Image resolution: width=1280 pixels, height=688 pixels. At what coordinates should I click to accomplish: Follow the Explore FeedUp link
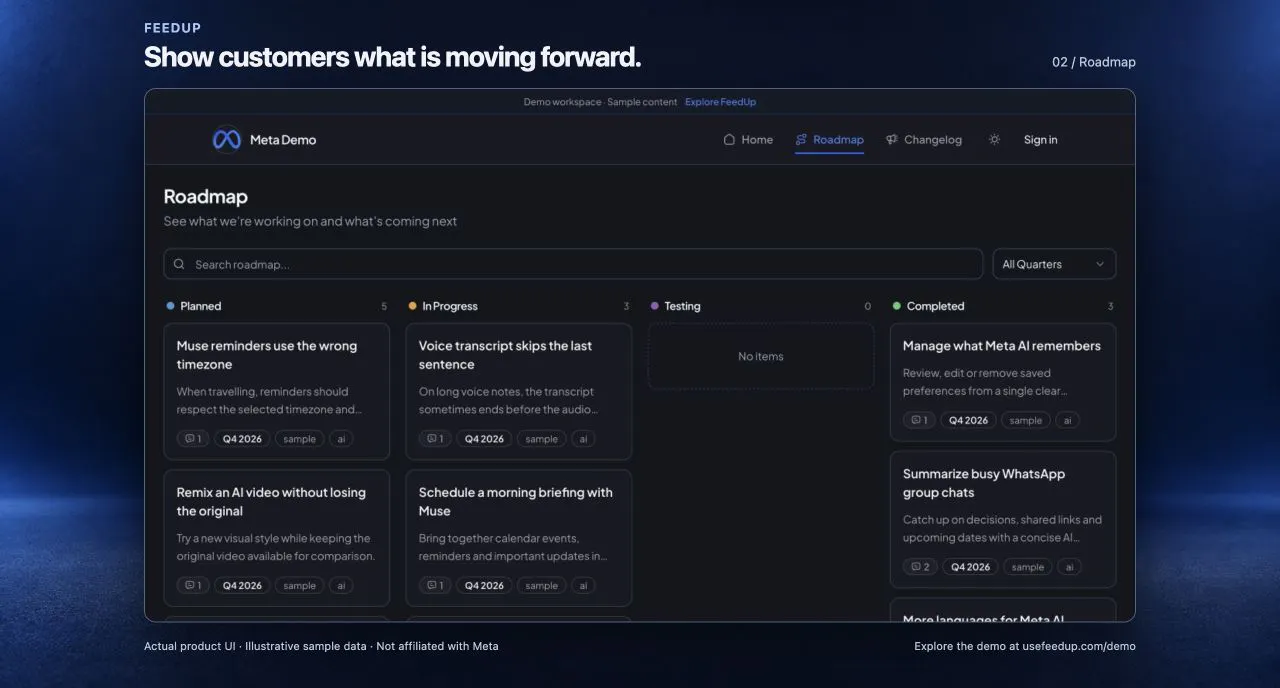(x=720, y=102)
